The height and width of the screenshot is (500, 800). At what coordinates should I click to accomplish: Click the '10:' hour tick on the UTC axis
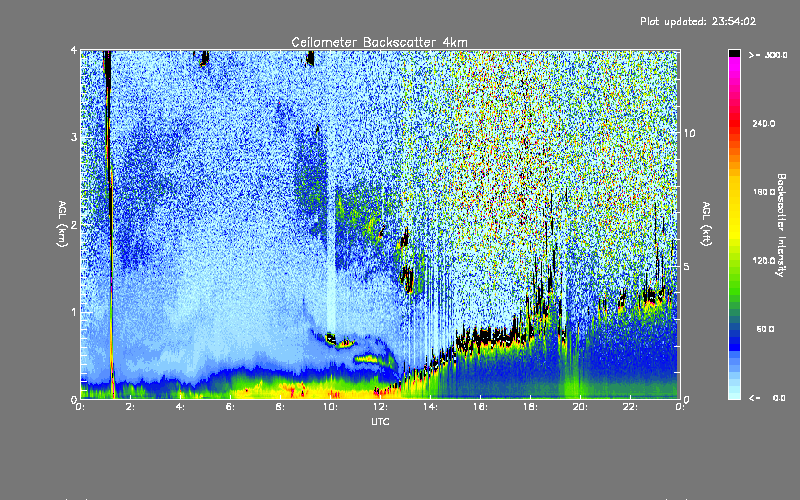(330, 407)
